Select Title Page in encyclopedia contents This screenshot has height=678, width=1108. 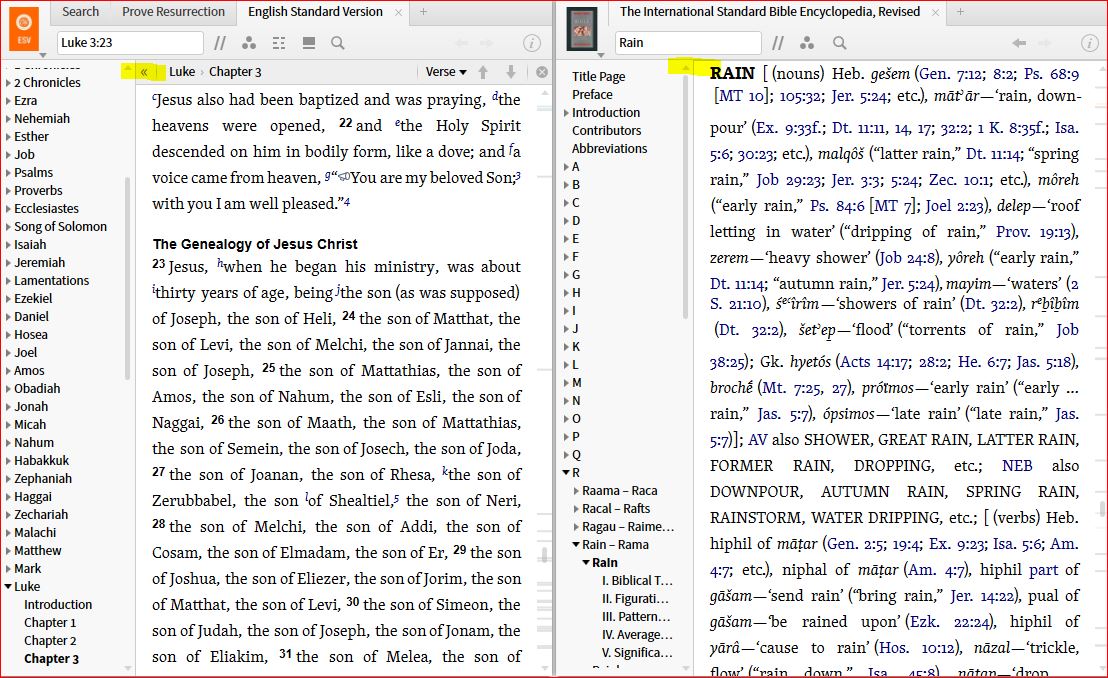tap(598, 77)
